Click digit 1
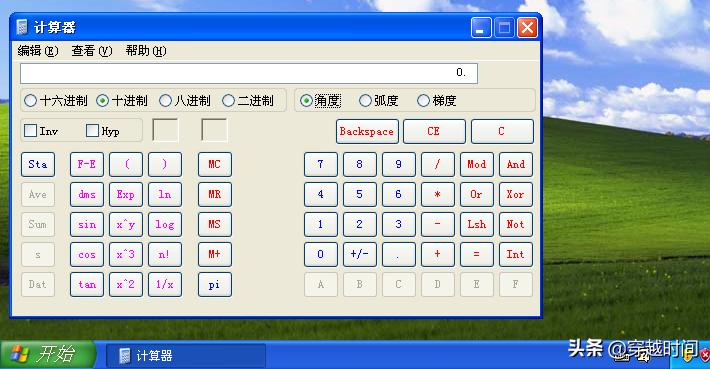The image size is (710, 369). click(321, 225)
